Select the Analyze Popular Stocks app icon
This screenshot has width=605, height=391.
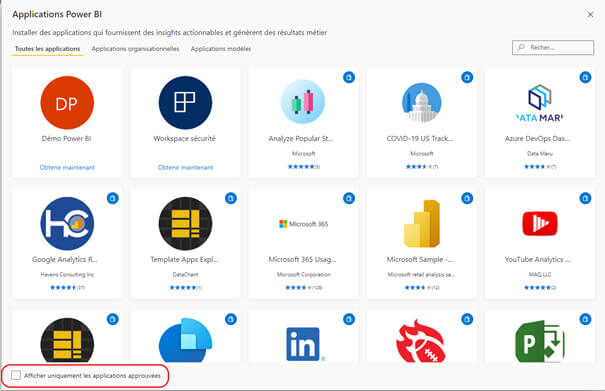coord(303,102)
